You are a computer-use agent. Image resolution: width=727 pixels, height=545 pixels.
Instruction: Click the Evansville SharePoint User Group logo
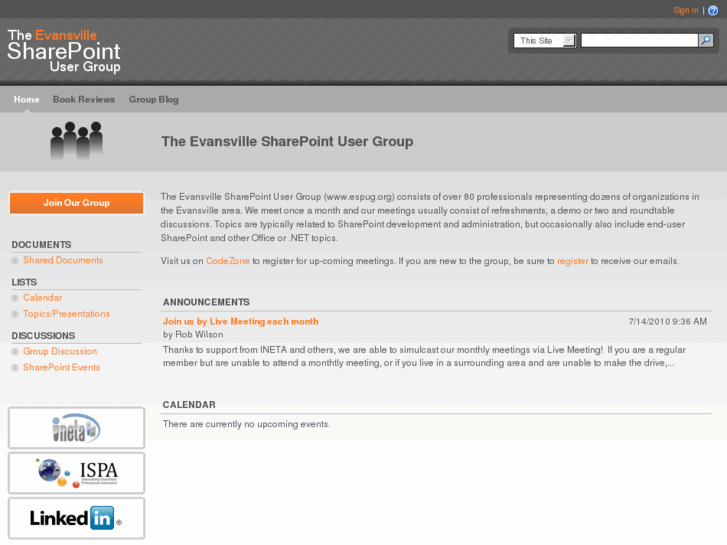click(64, 51)
